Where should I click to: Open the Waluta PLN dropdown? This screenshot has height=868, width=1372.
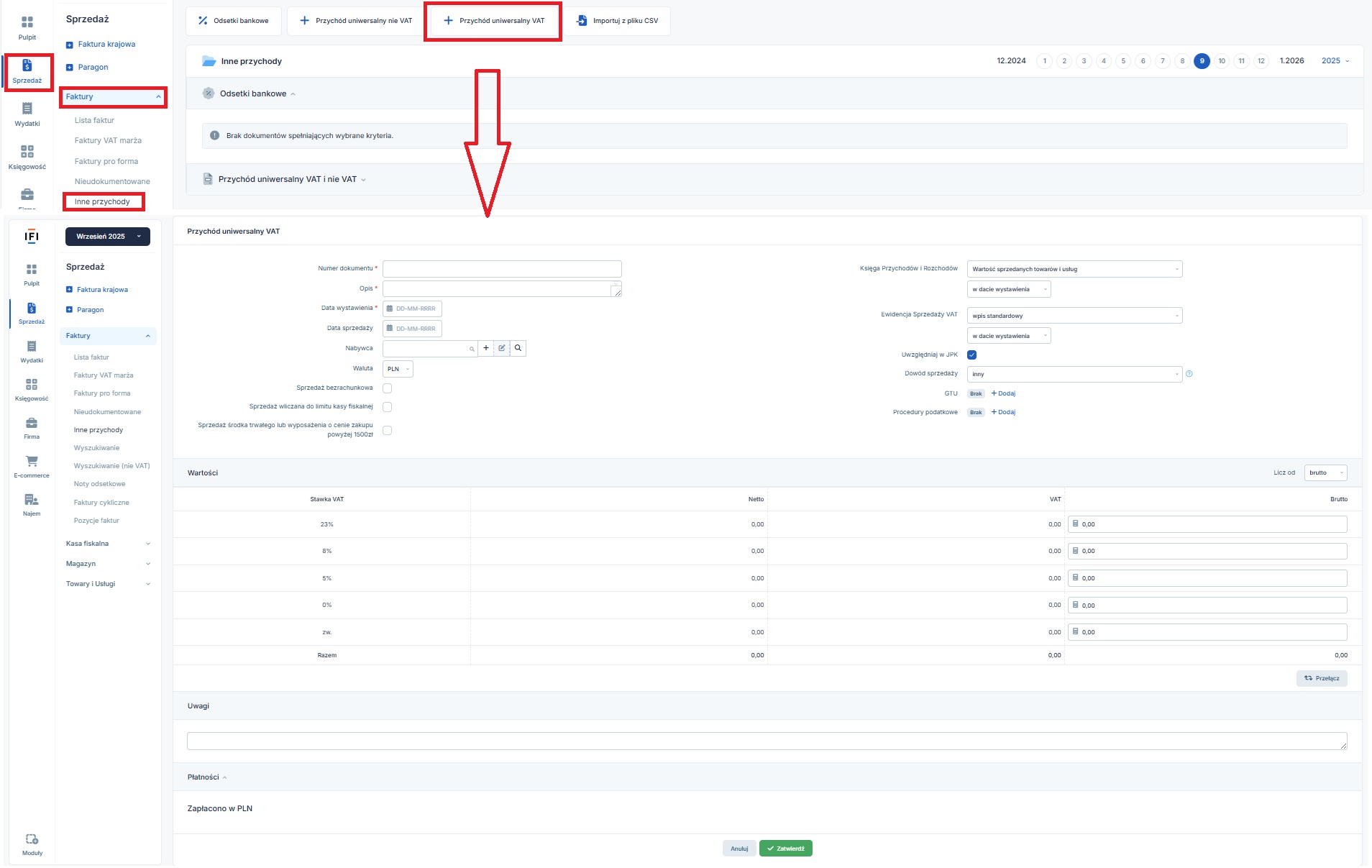pyautogui.click(x=398, y=370)
